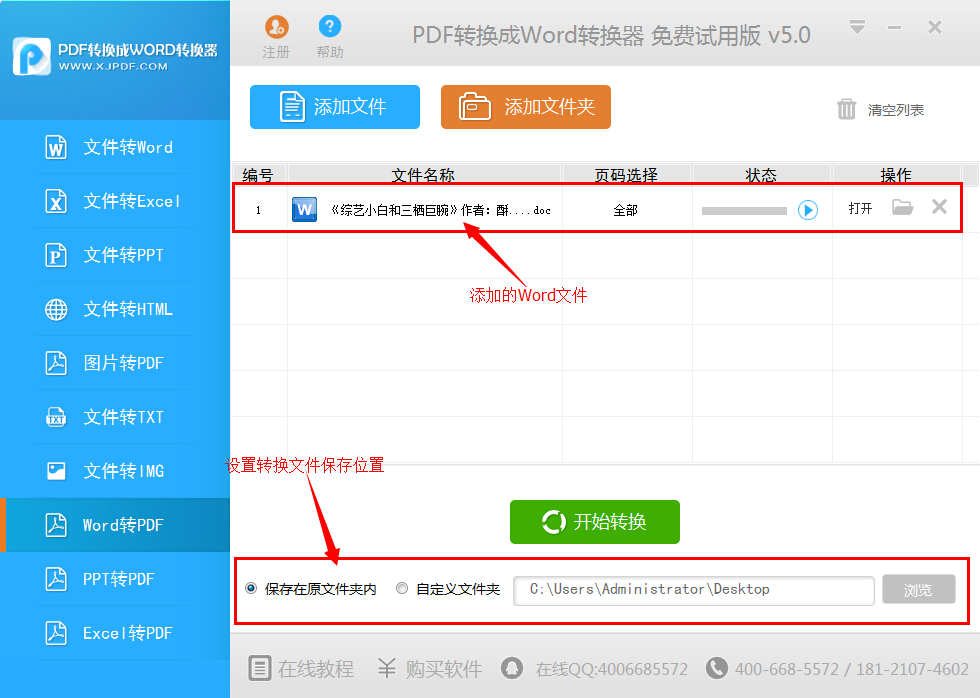This screenshot has height=698, width=980.
Task: Click the PDF icon next to PPT转PDF
Action: (56, 579)
